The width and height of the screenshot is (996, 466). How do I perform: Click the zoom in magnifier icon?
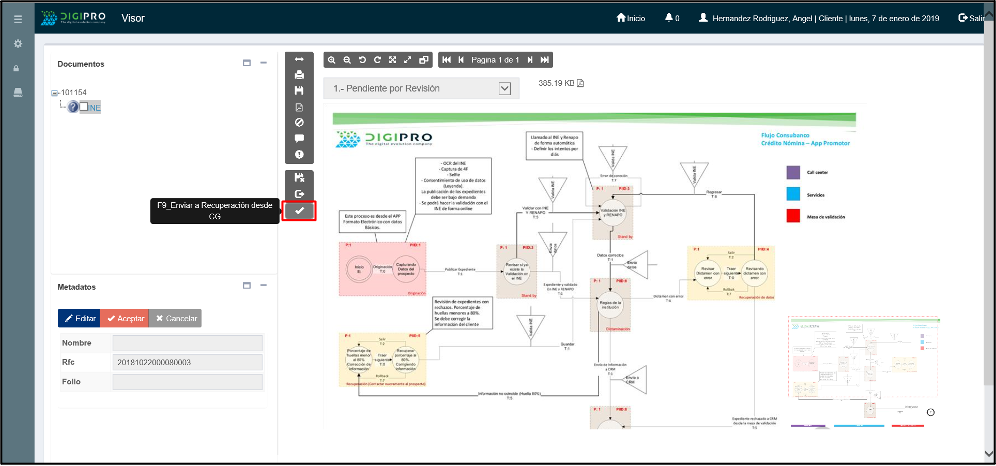331,60
